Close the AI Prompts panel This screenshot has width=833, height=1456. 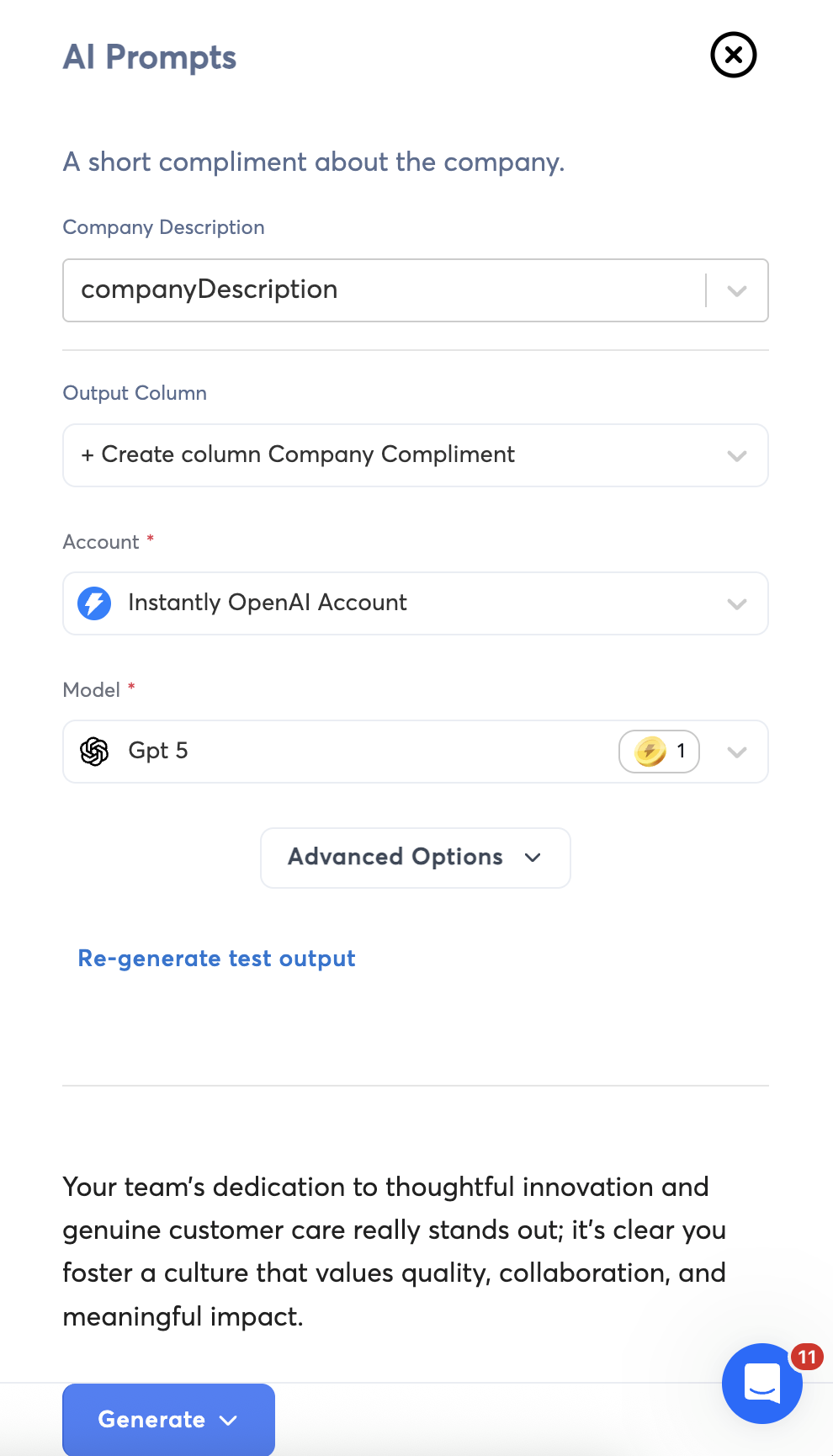click(733, 56)
